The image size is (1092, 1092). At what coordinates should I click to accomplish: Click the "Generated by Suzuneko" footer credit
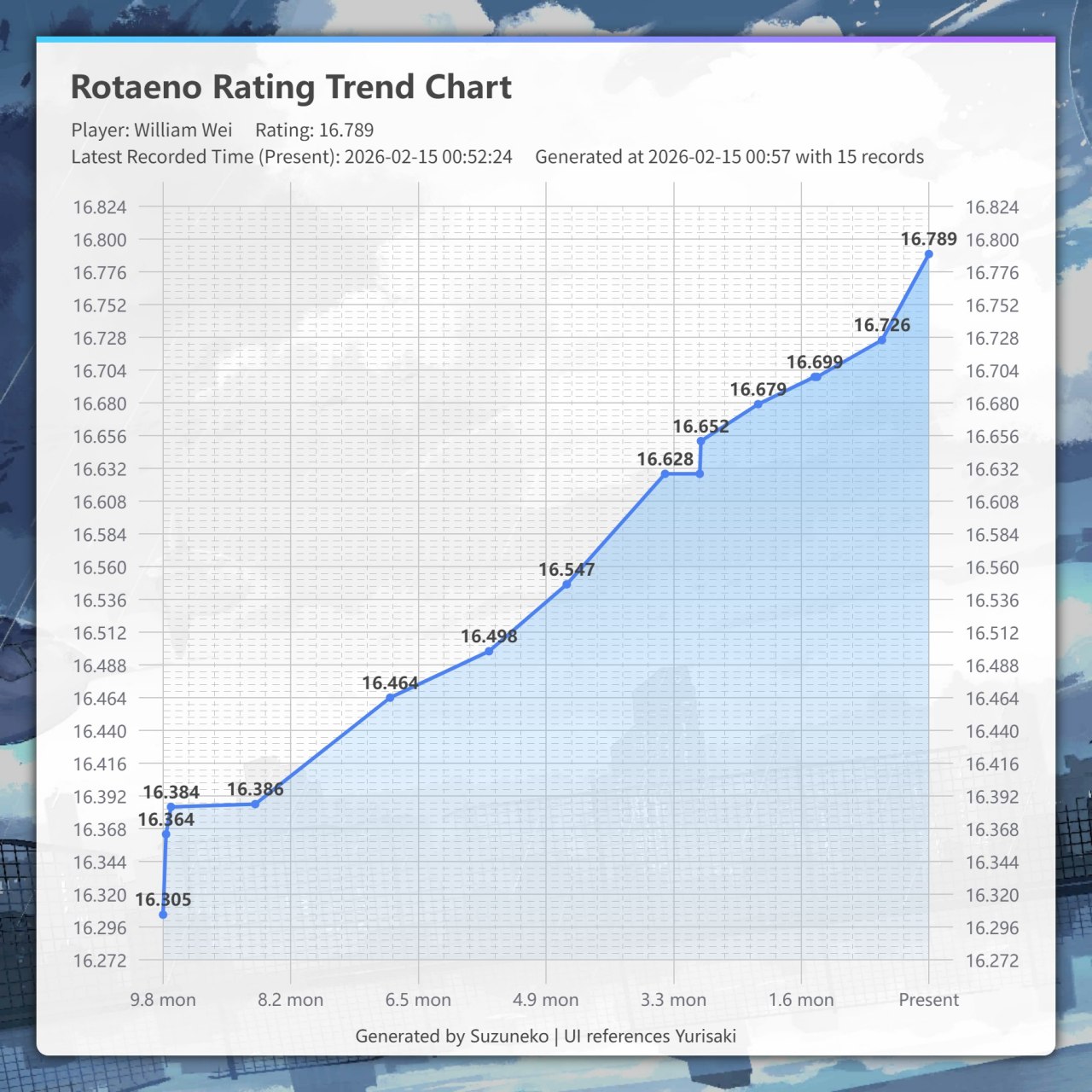[x=451, y=1036]
